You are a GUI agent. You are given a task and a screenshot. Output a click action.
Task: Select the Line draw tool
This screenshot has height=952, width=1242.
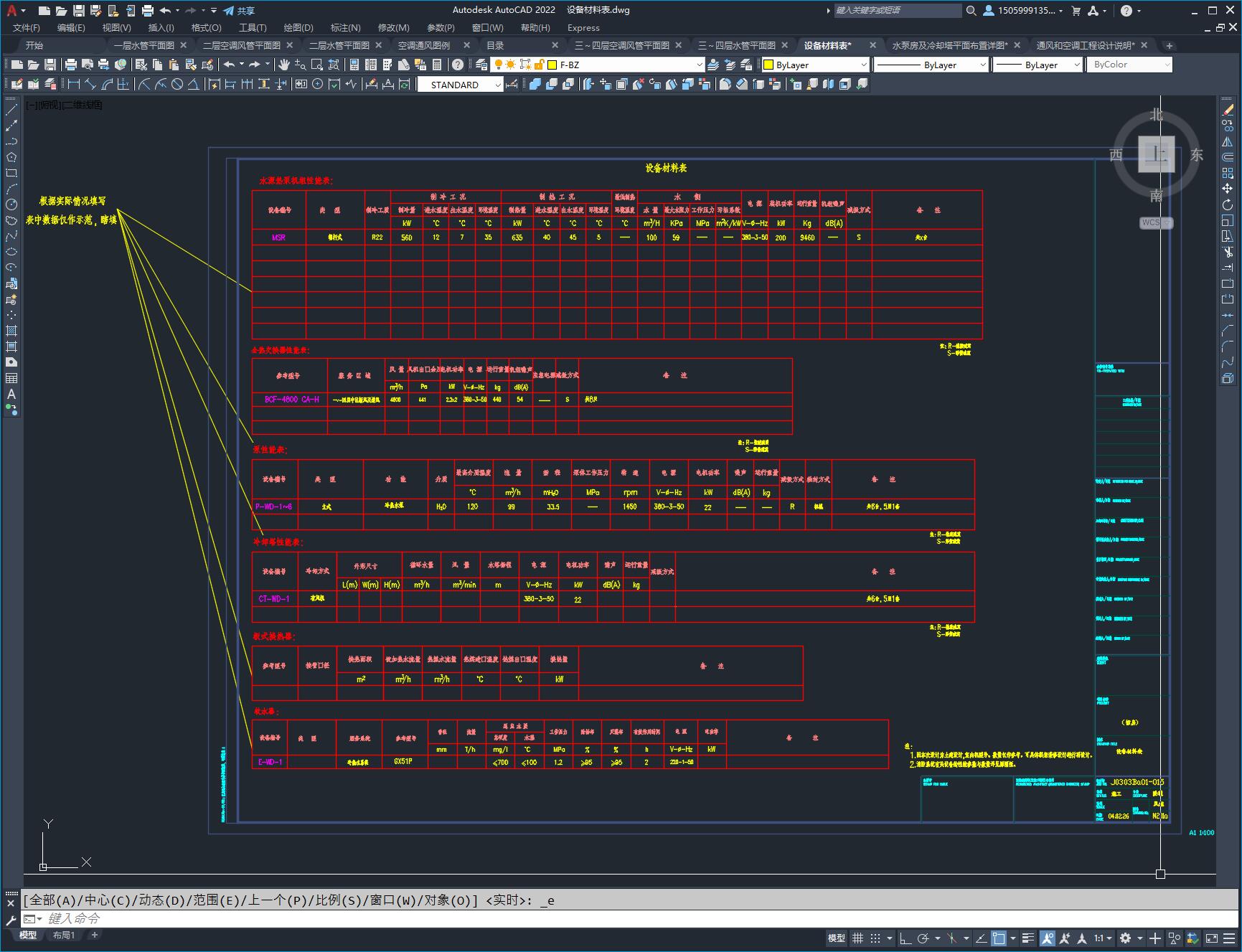pyautogui.click(x=11, y=110)
